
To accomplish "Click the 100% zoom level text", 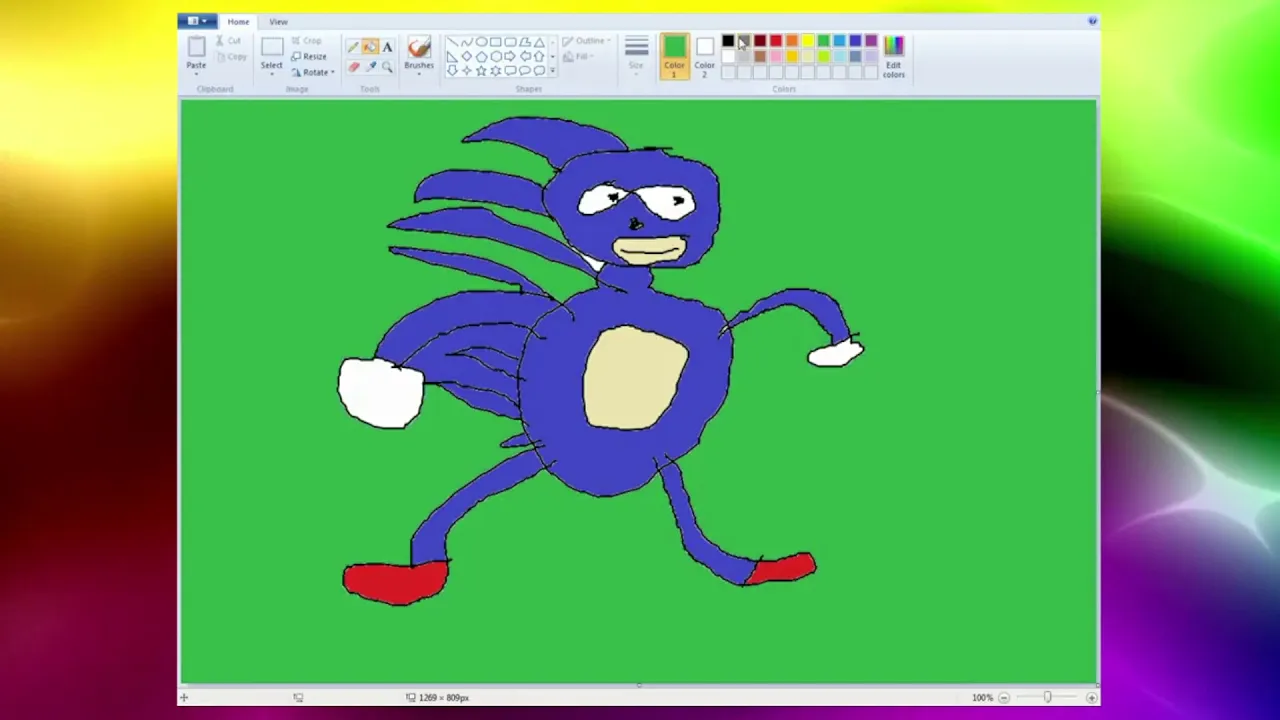I will point(982,697).
